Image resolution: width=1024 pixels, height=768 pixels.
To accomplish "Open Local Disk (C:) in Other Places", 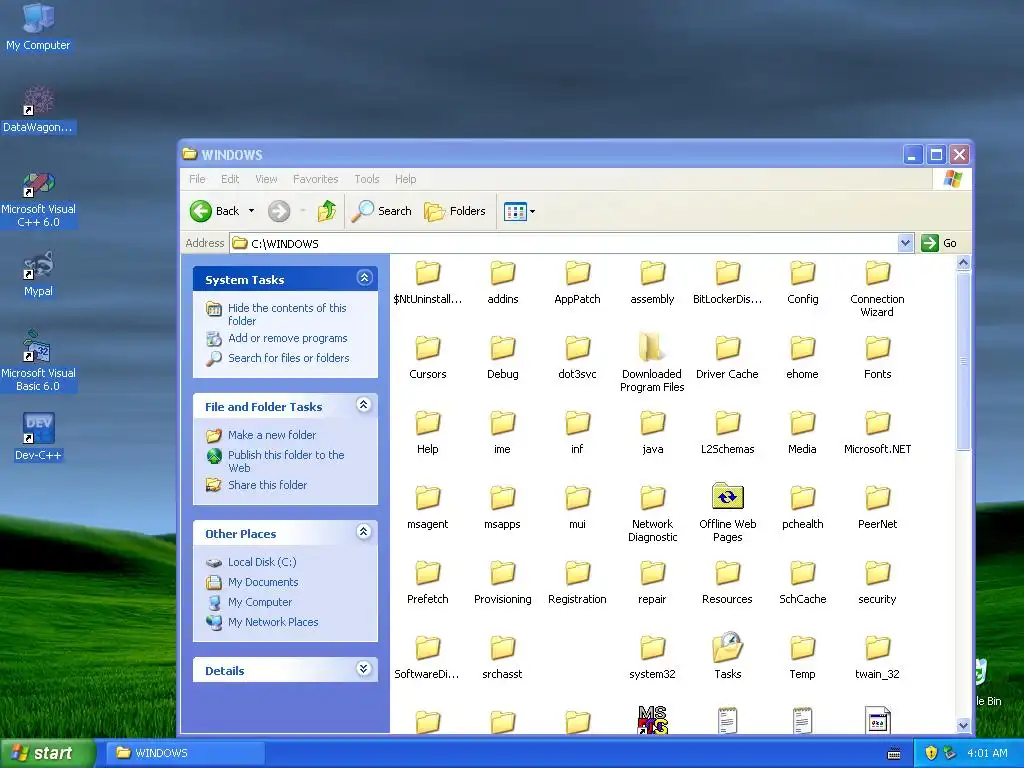I will [262, 562].
